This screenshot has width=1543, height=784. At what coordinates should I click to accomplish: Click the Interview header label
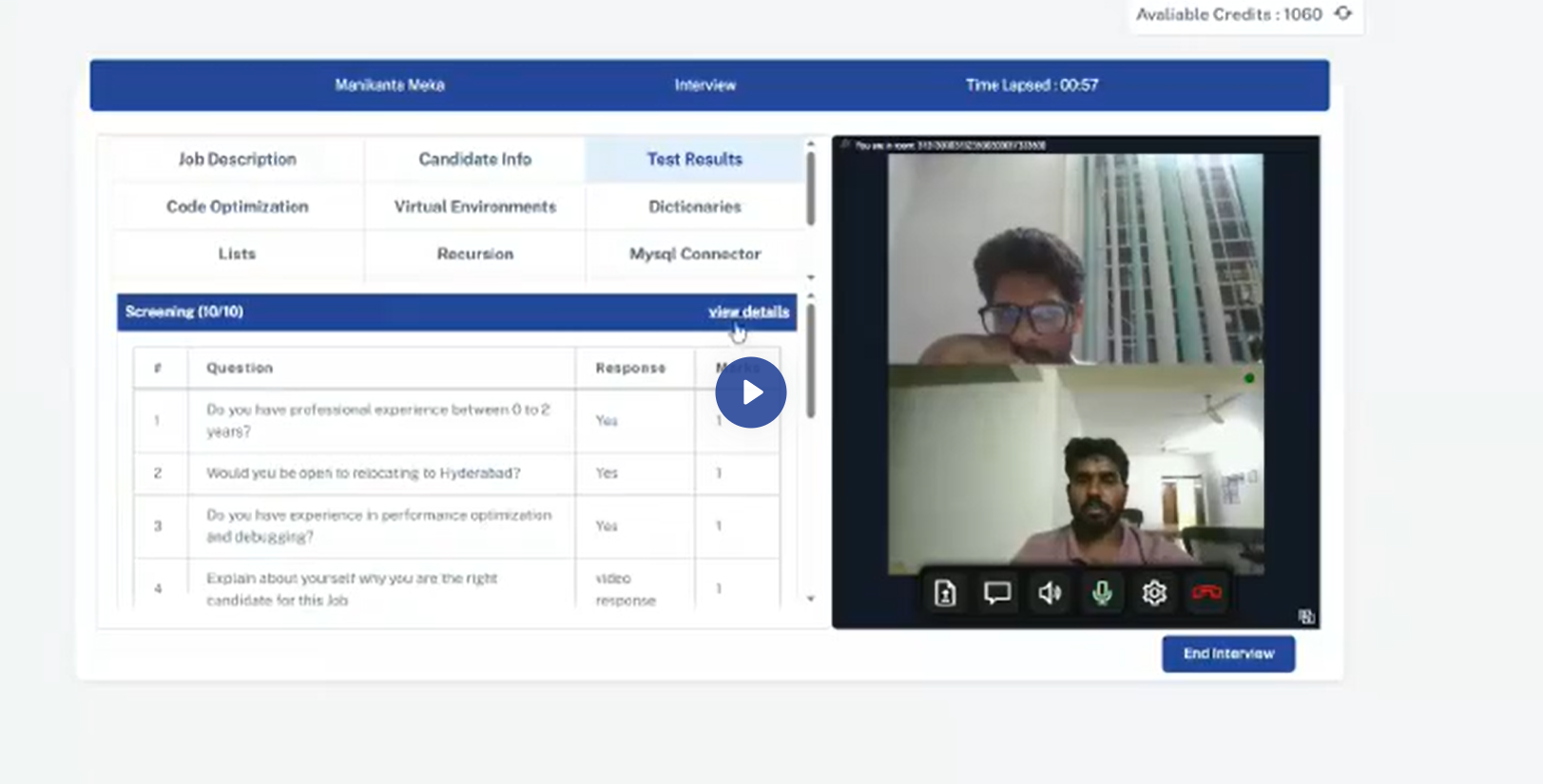tap(705, 85)
